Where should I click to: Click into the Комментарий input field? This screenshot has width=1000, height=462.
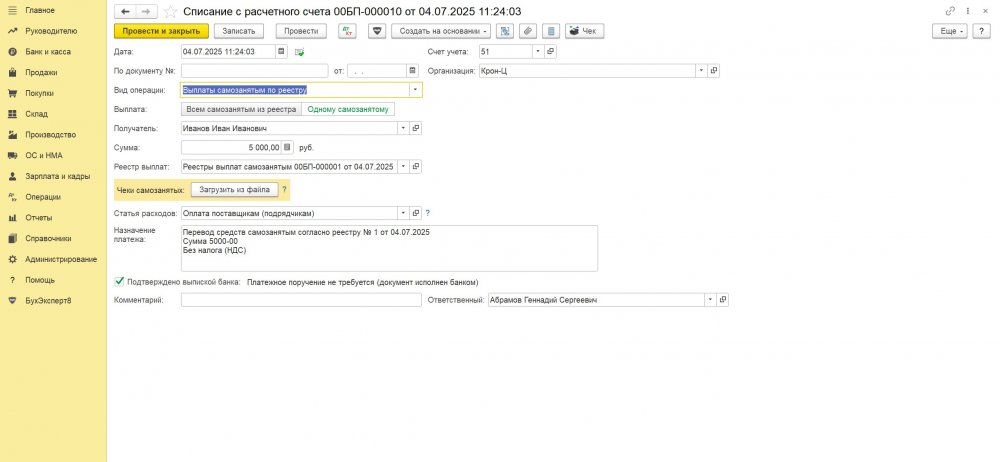coord(300,300)
